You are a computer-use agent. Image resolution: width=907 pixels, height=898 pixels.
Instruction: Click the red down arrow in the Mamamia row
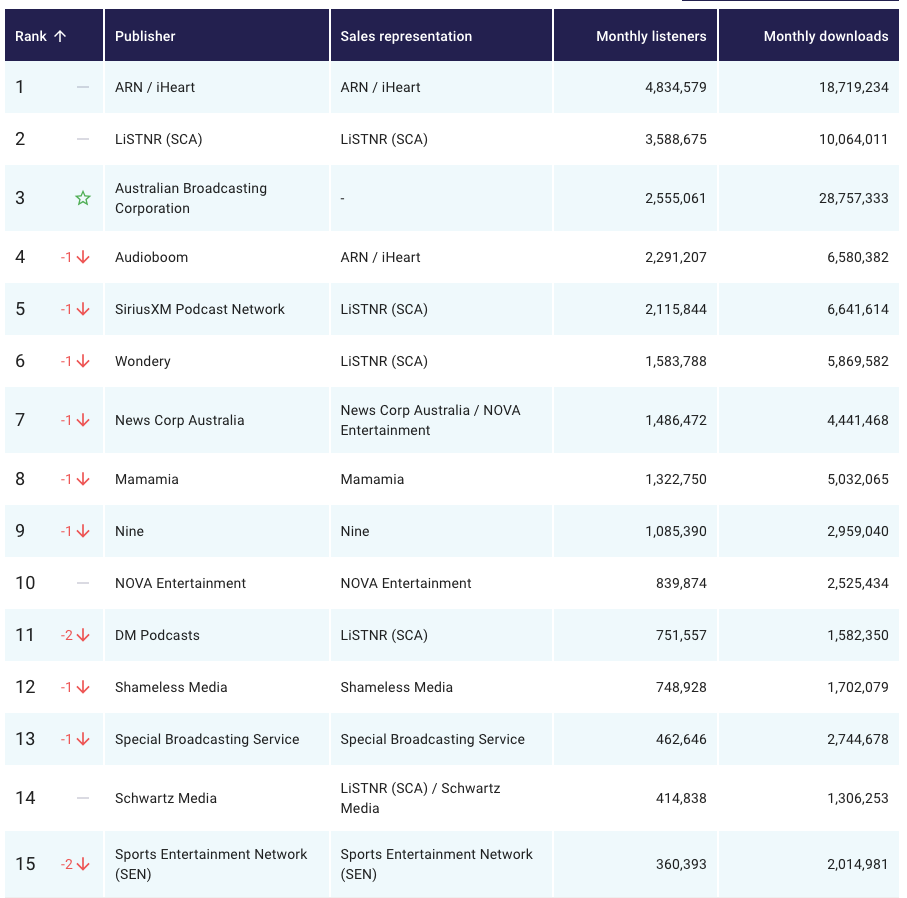pos(83,479)
